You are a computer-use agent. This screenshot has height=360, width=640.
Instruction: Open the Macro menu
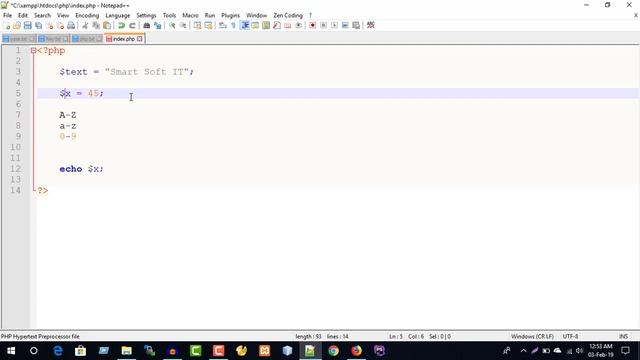(190, 16)
